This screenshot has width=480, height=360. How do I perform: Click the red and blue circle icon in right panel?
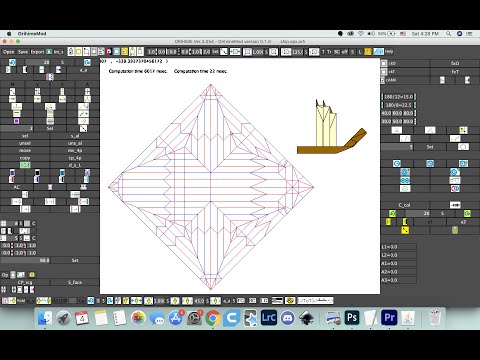[x=455, y=188]
